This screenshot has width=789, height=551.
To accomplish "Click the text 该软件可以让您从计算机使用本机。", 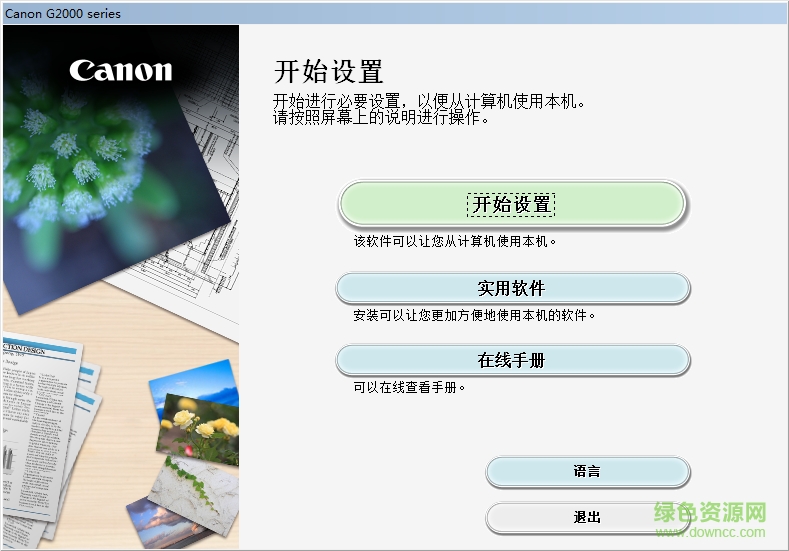I will [x=454, y=242].
